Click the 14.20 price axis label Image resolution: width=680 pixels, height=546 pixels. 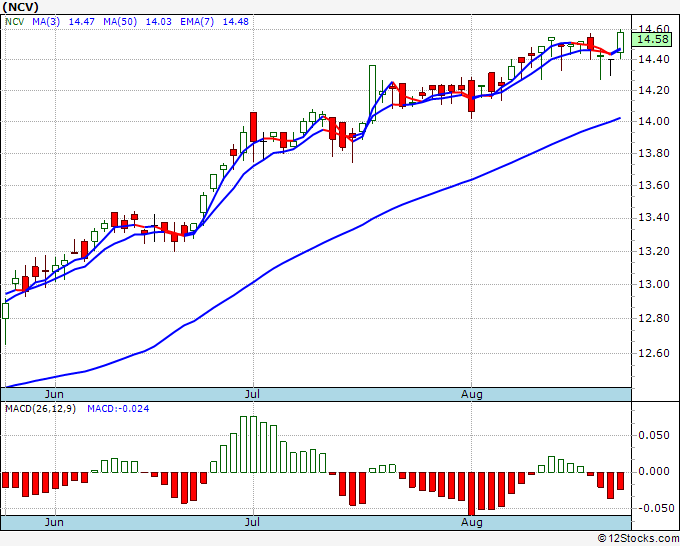[x=654, y=90]
